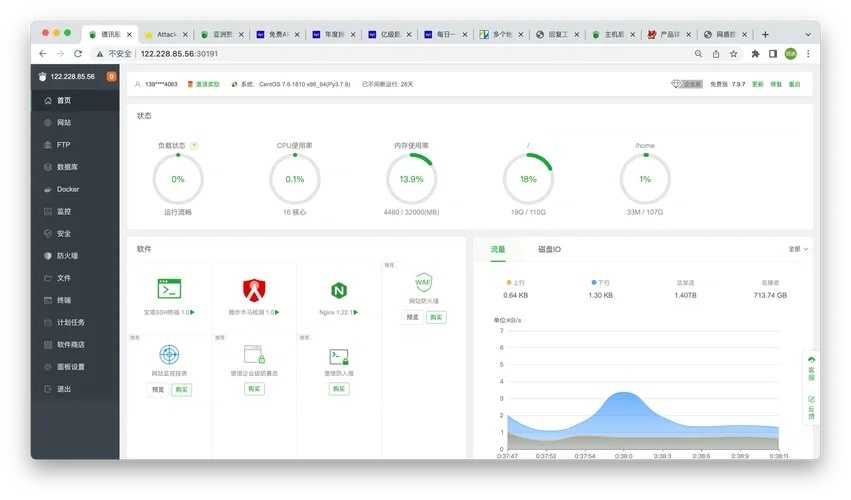Click the /home 1% disk gauge

[645, 179]
